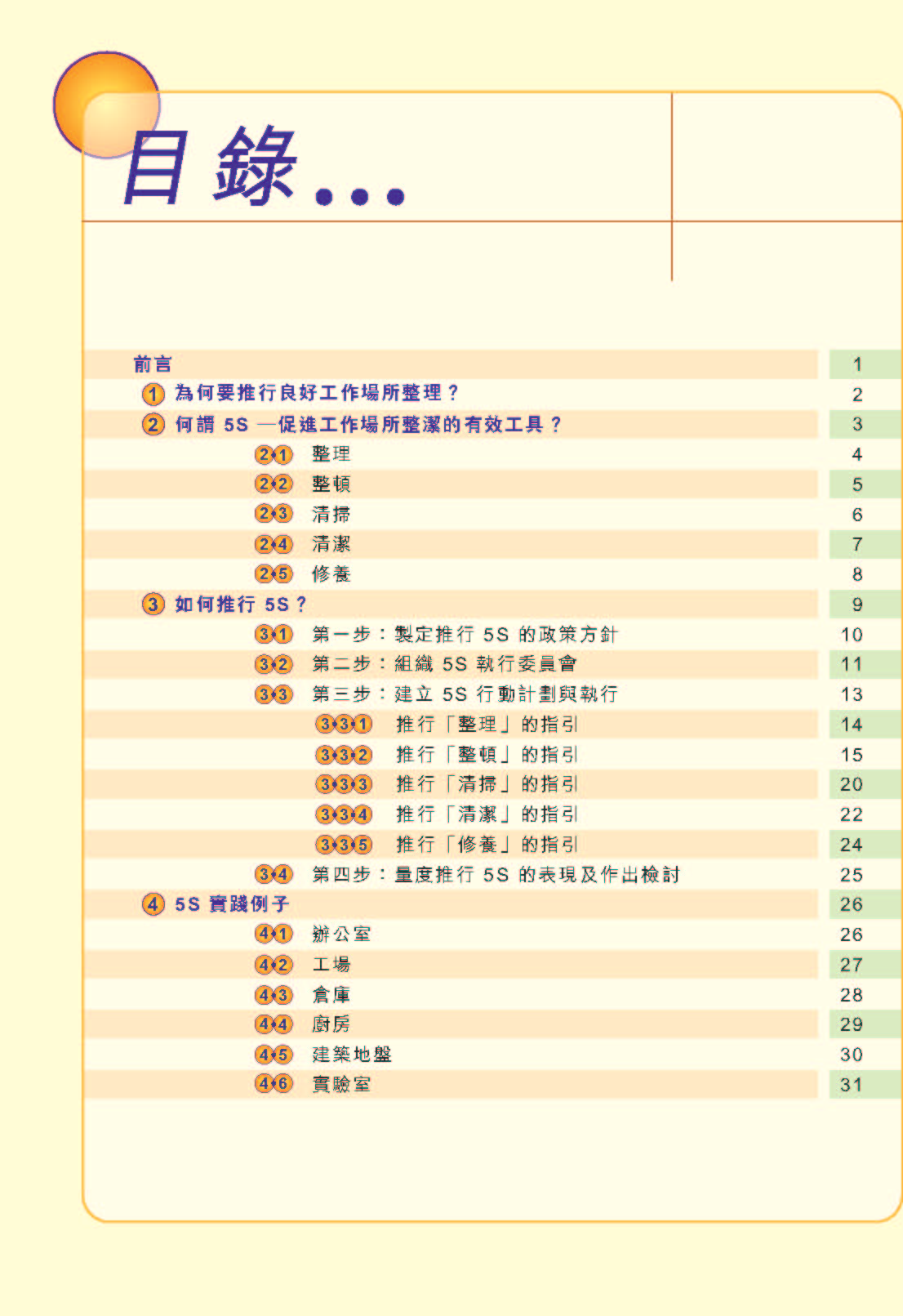Click the 4‧6 section badge

pos(274,1085)
